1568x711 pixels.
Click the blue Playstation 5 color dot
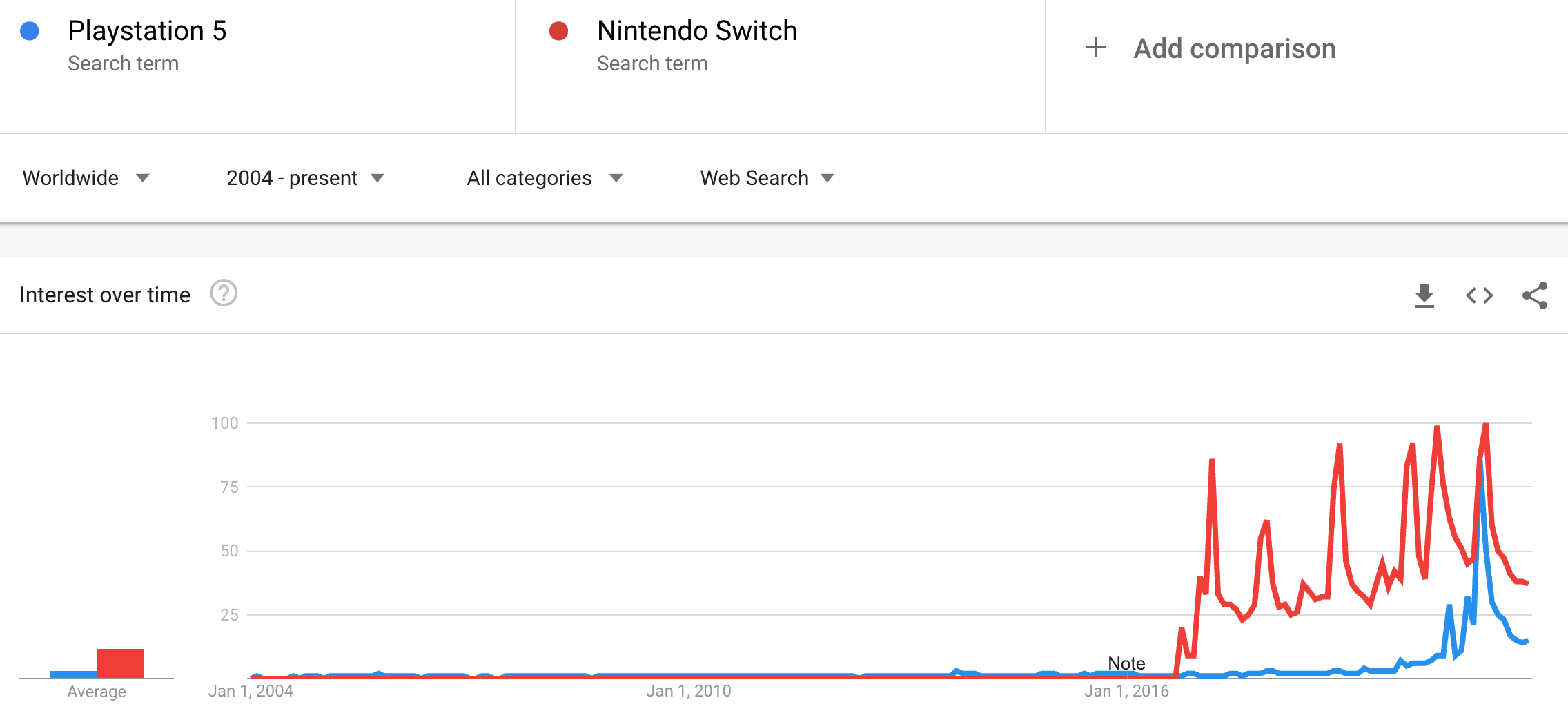(x=30, y=31)
